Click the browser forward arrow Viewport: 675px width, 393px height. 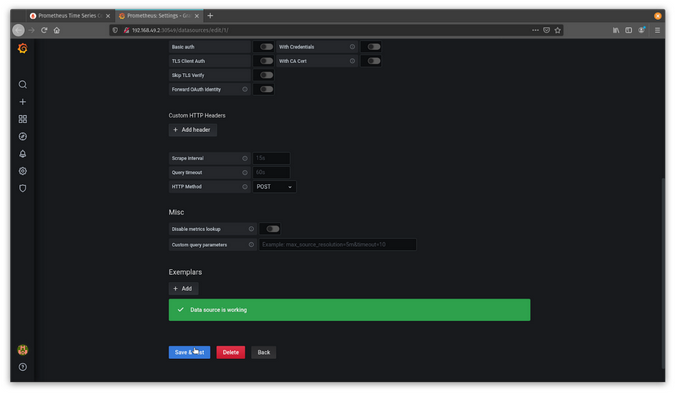click(x=31, y=30)
